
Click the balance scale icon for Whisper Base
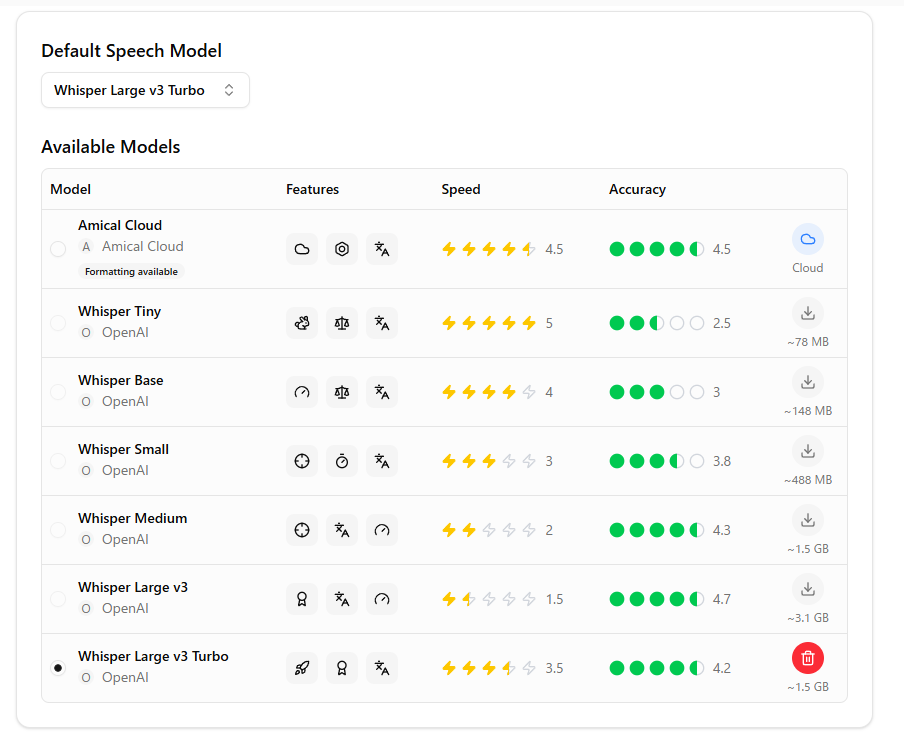pyautogui.click(x=342, y=392)
